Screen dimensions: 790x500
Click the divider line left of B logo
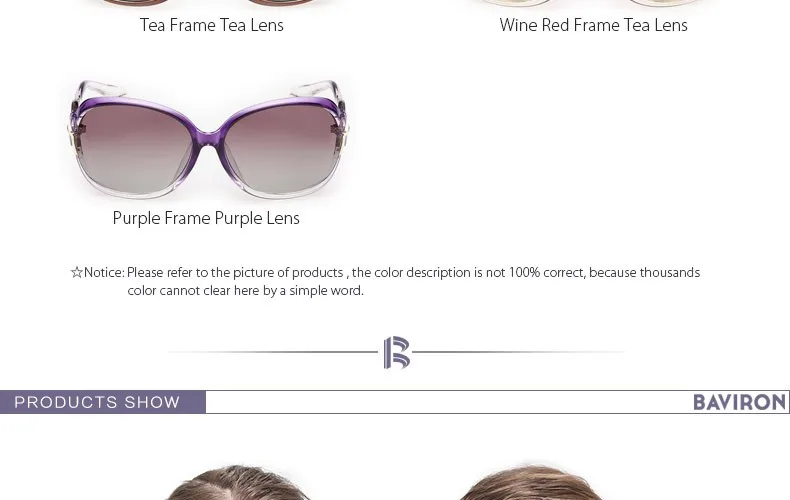click(272, 352)
